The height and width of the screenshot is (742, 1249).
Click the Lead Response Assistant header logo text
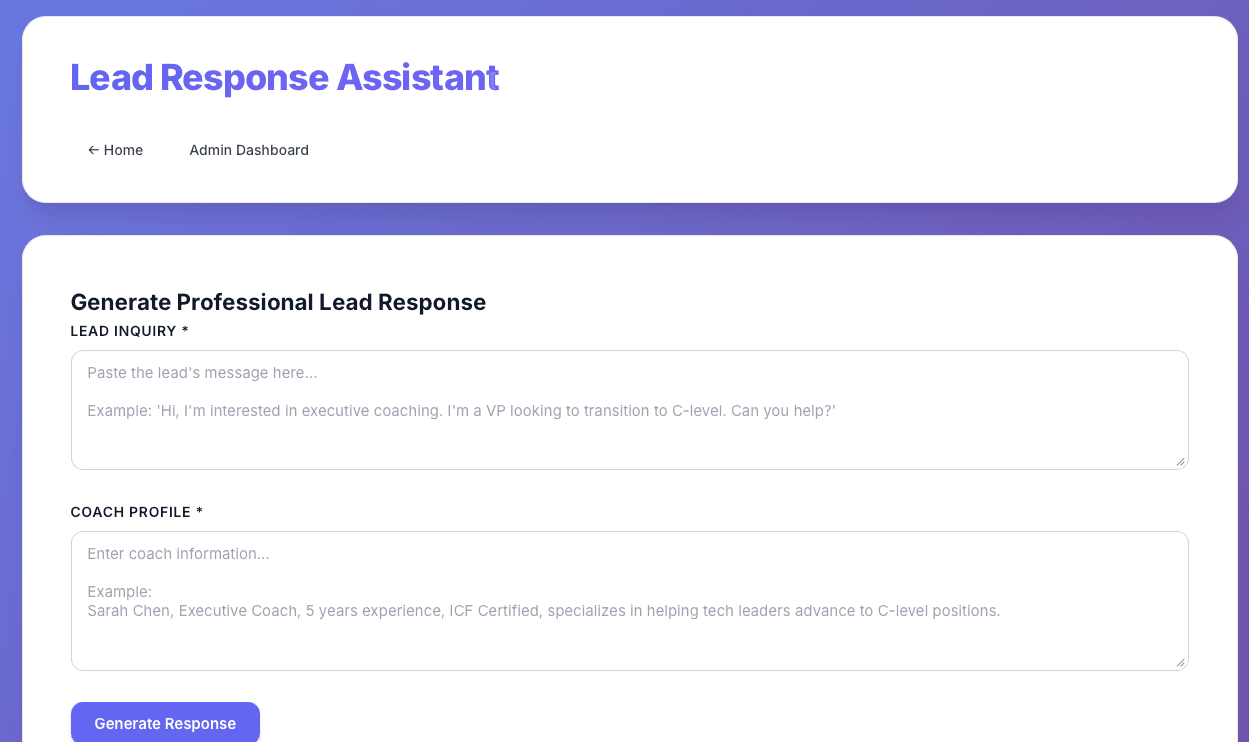click(284, 77)
